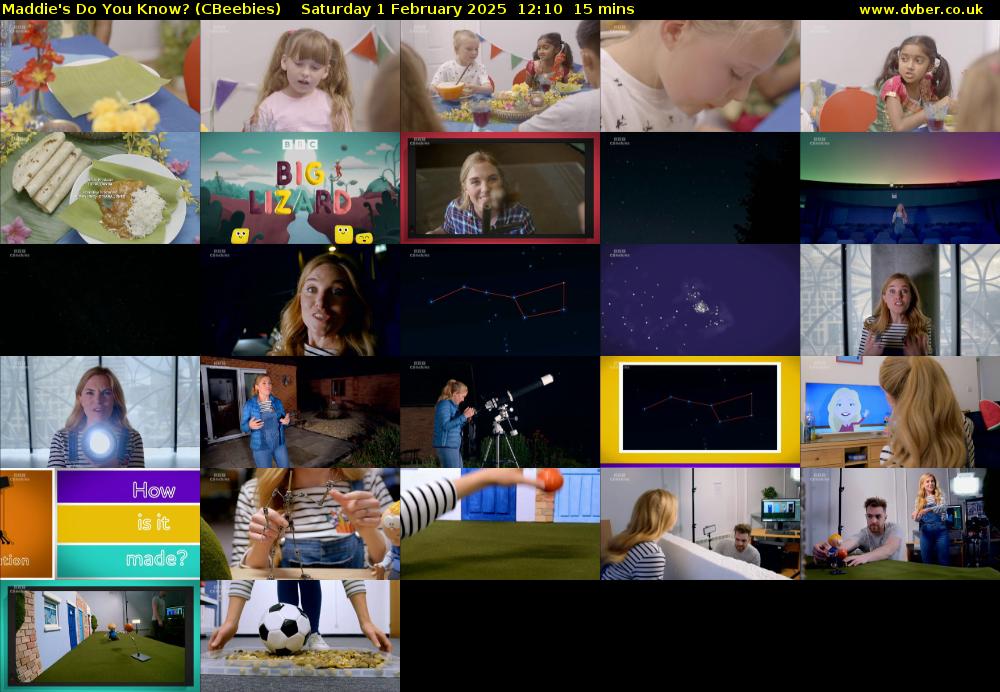The image size is (1000, 692).
Task: Open the thumbnail of presenter by patterned windows
Action: click(900, 300)
